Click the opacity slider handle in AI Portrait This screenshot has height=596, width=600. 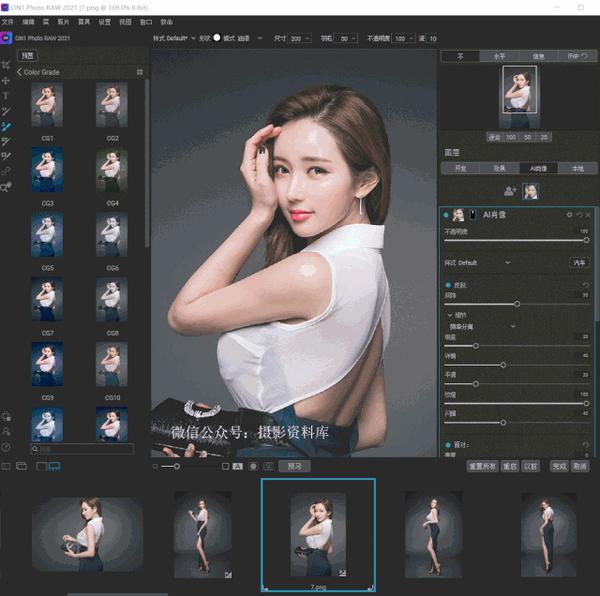(x=586, y=240)
